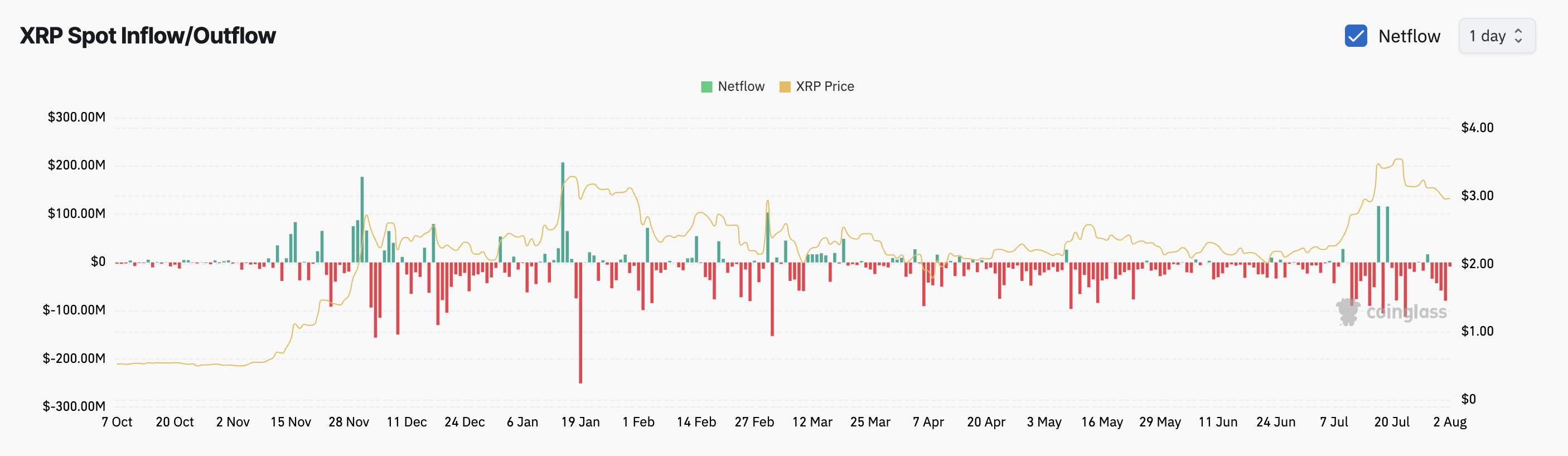Uncheck the blue Netflow checkbox
This screenshot has height=456, width=1568.
pos(1356,36)
